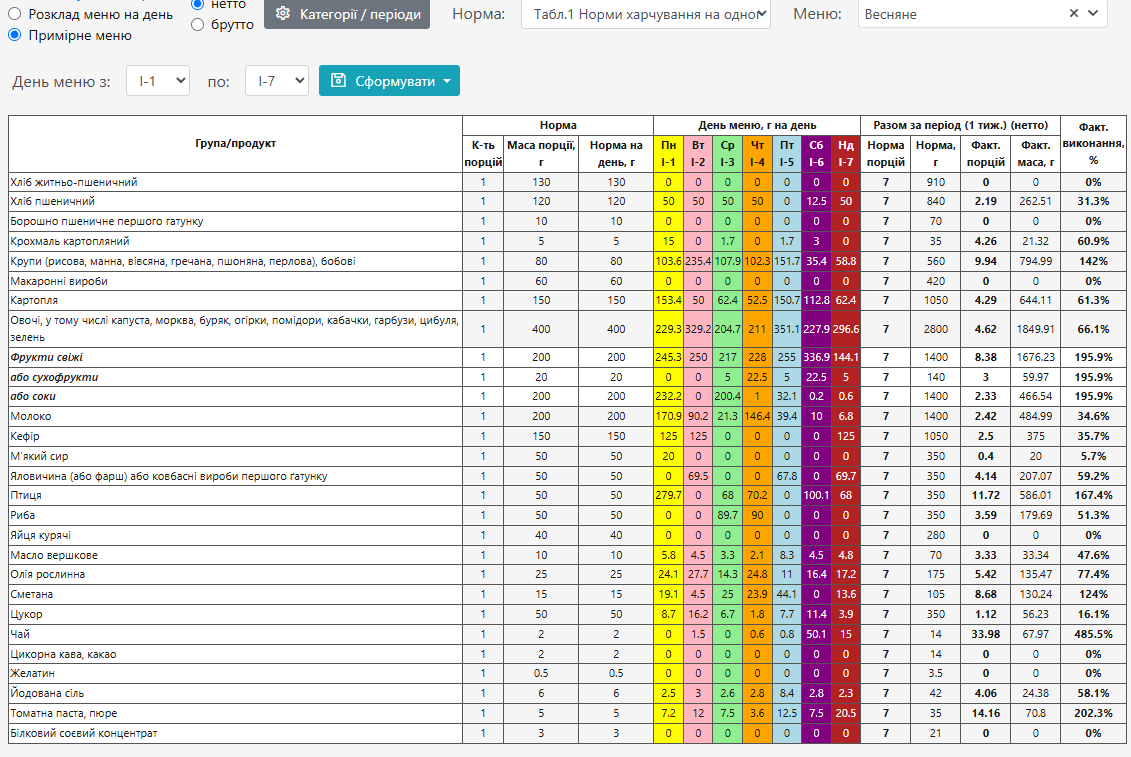This screenshot has height=757, width=1131.
Task: Click the purple Сб I-6 column header
Action: pyautogui.click(x=816, y=154)
